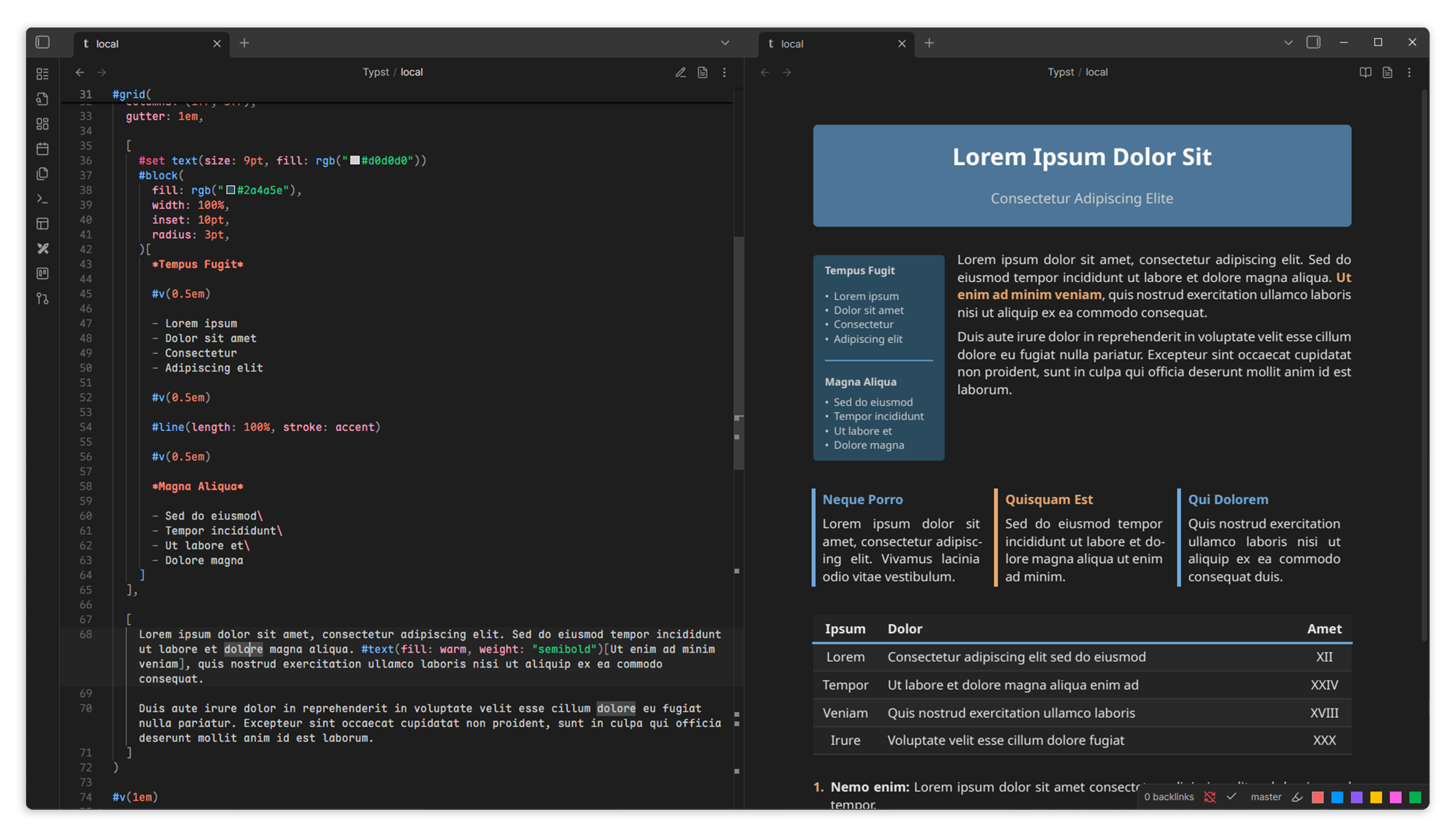
Task: Open the quick switcher file search icon
Action: pyautogui.click(x=42, y=99)
